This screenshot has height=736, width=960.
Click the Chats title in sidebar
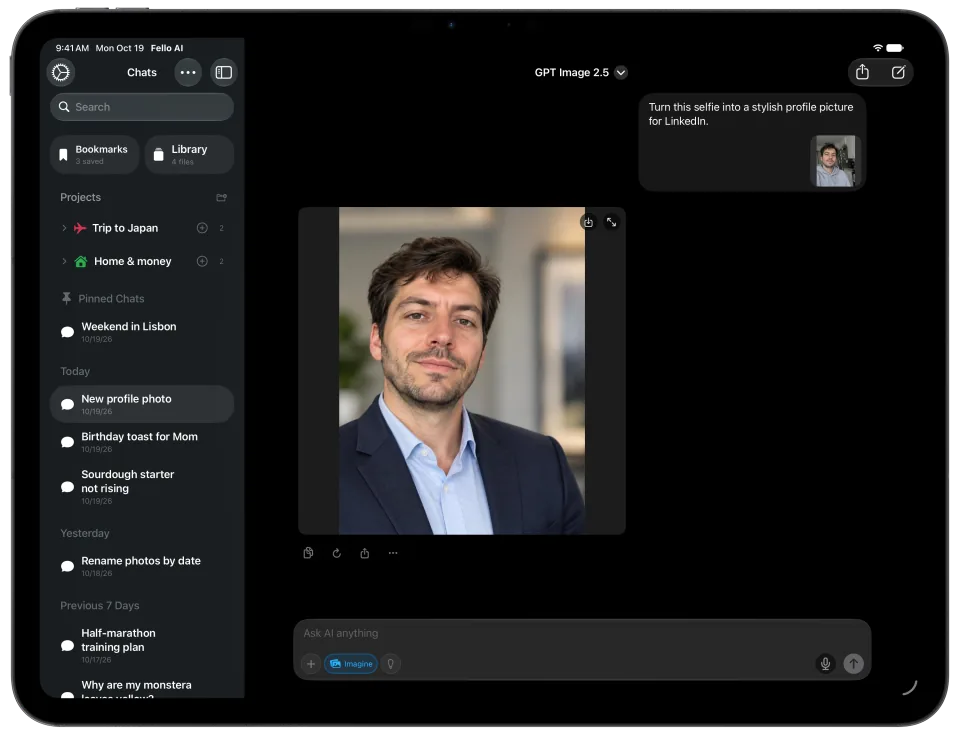141,72
